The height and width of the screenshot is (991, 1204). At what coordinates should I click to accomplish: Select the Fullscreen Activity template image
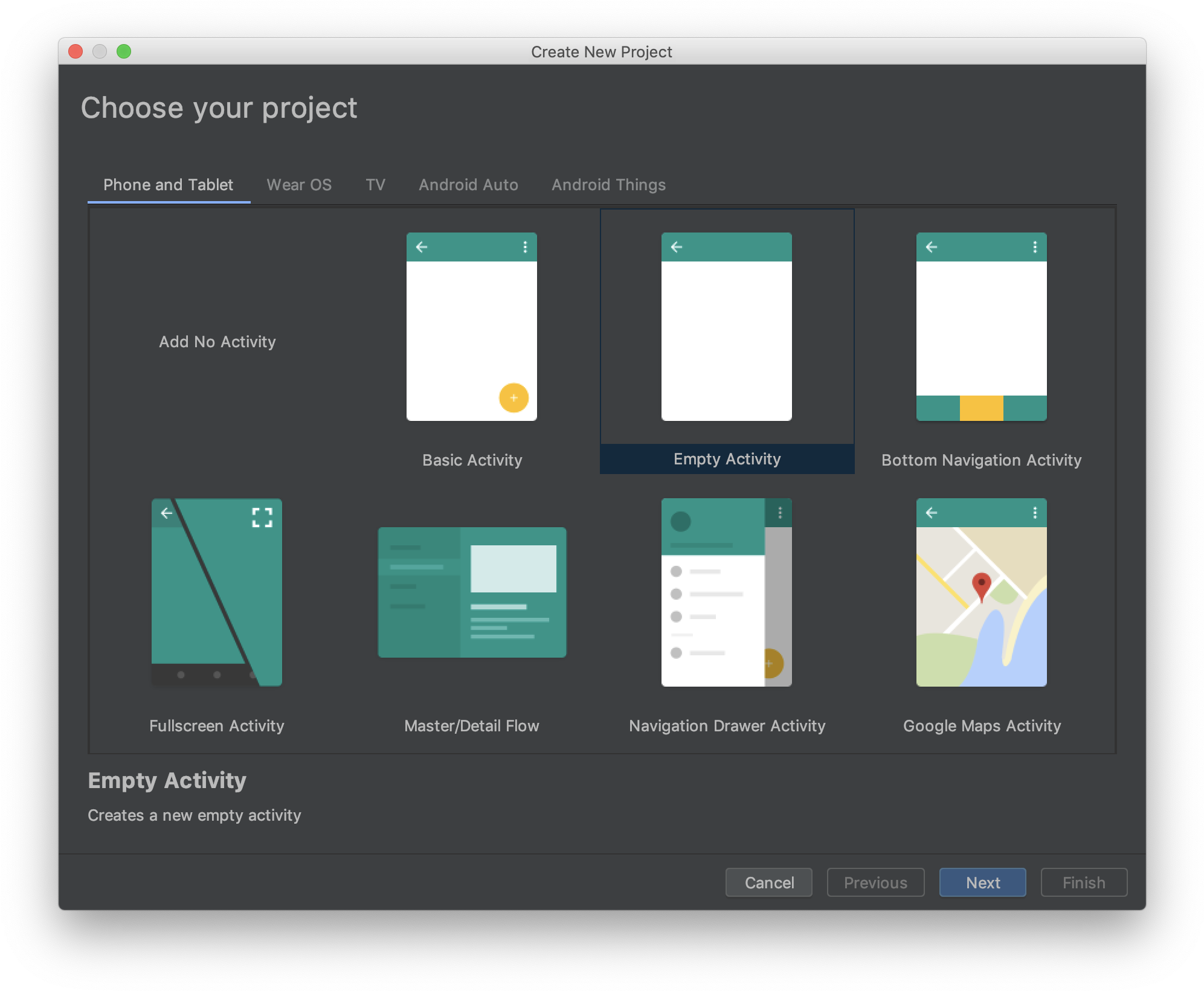[x=216, y=592]
